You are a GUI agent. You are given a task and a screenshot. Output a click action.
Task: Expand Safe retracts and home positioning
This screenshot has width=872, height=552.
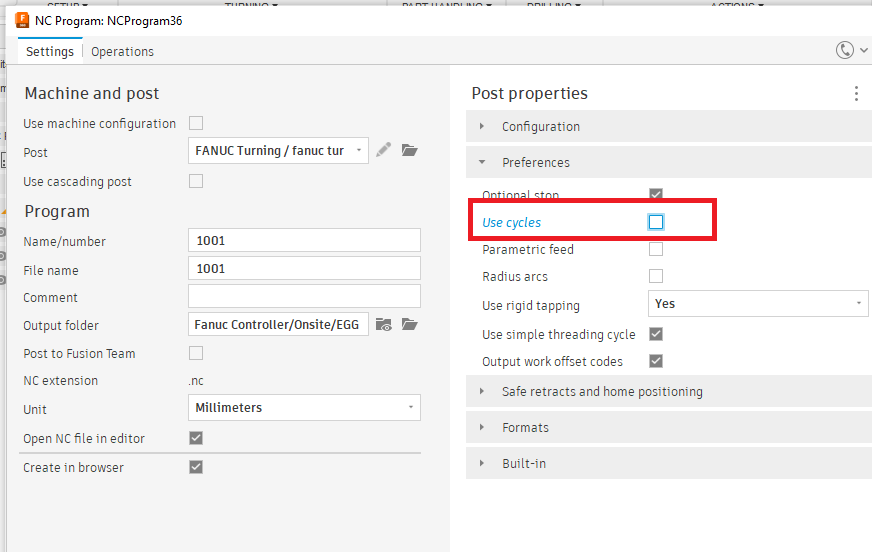602,392
